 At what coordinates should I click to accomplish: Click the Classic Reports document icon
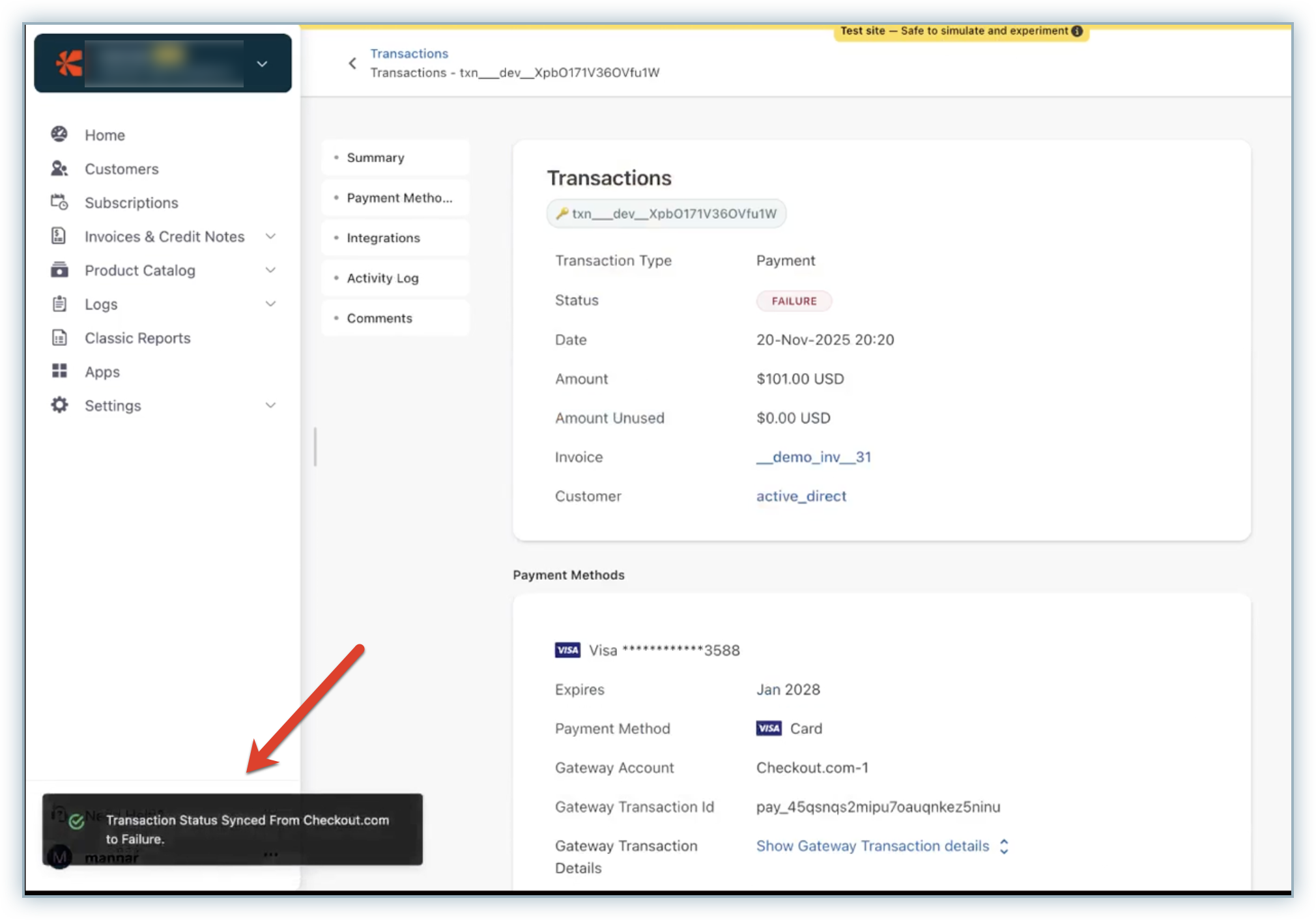pos(59,338)
